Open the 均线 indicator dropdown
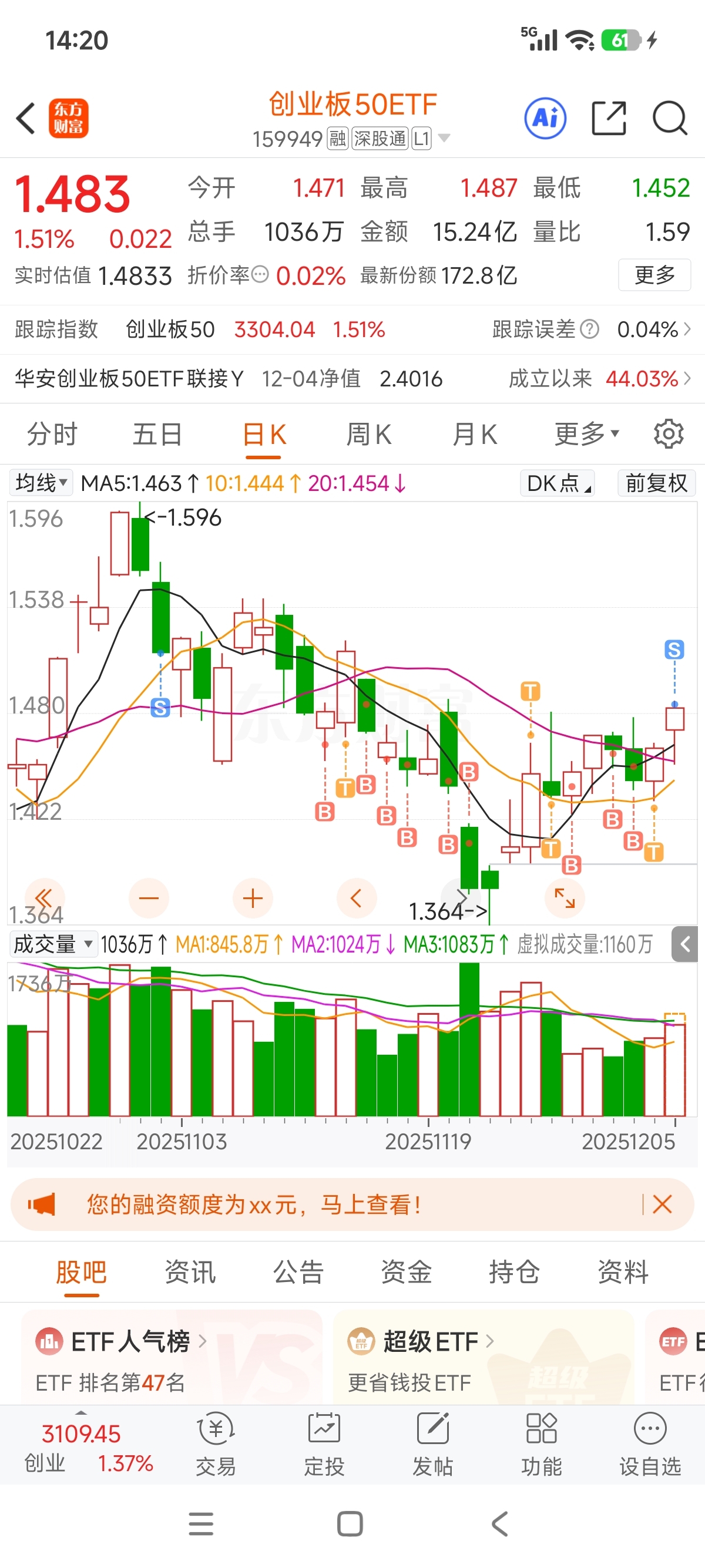Image resolution: width=705 pixels, height=1568 pixels. (41, 483)
